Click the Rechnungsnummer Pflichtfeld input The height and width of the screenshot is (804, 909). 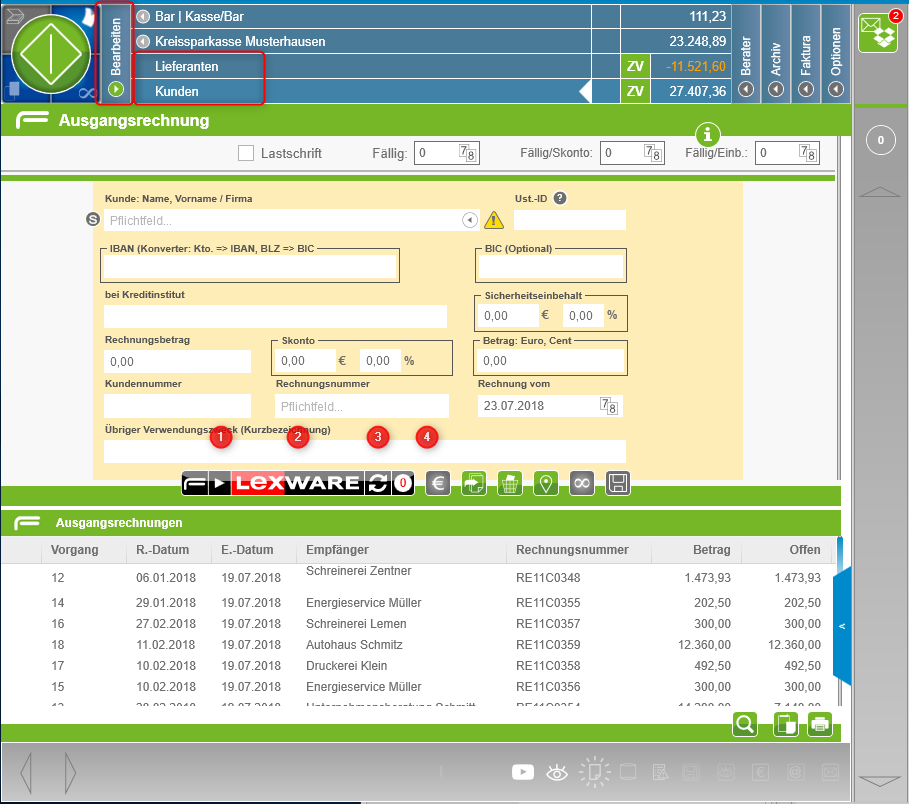[362, 406]
